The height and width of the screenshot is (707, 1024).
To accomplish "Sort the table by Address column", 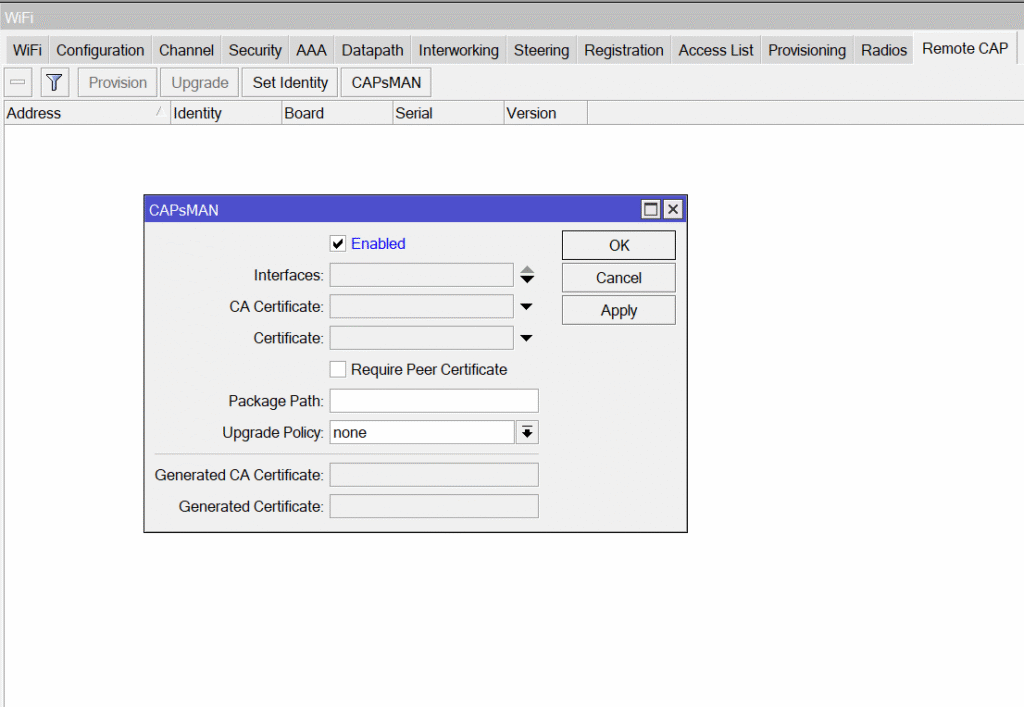I will pos(87,113).
